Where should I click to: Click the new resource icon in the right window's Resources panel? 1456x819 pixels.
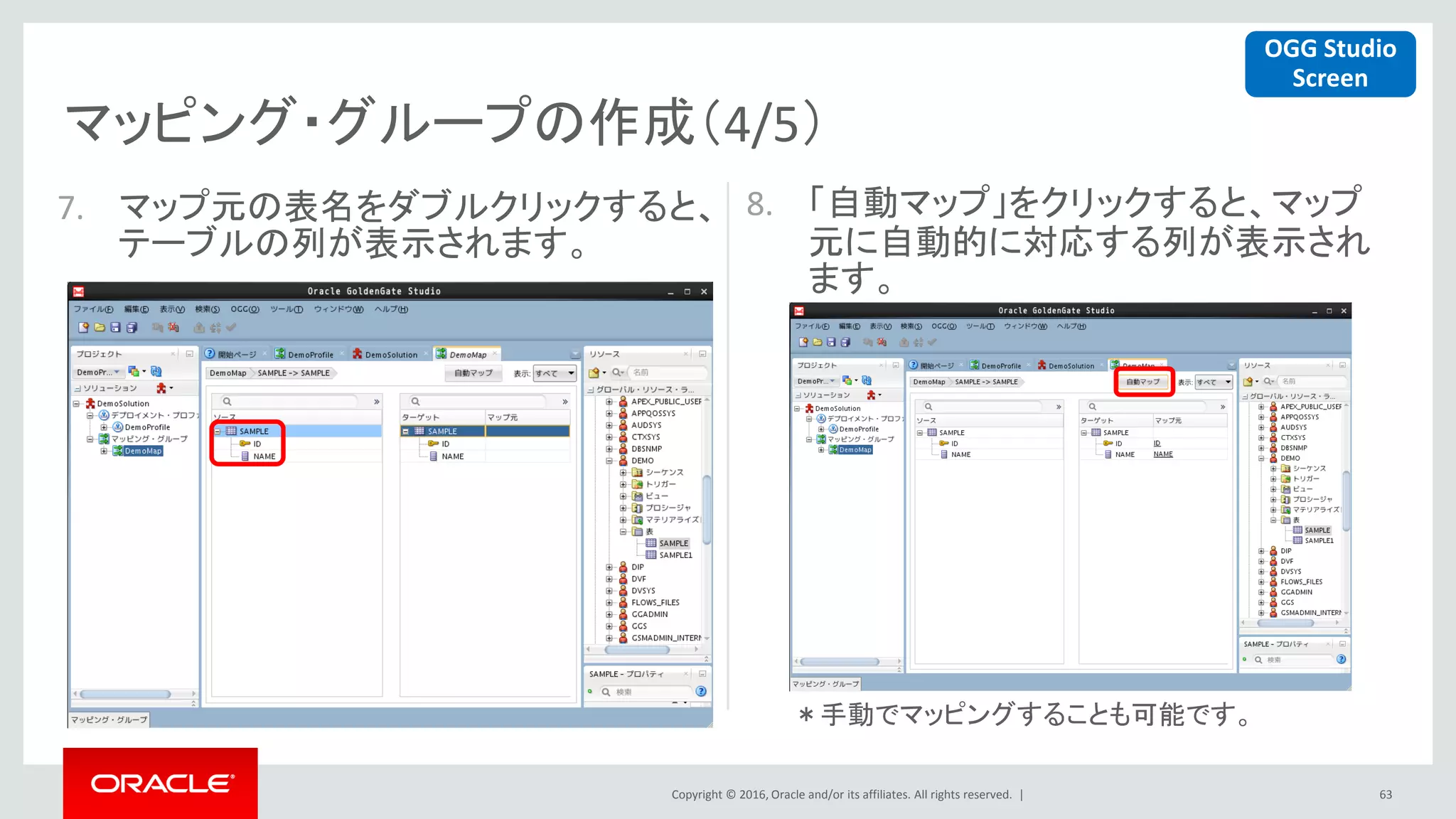click(1248, 382)
